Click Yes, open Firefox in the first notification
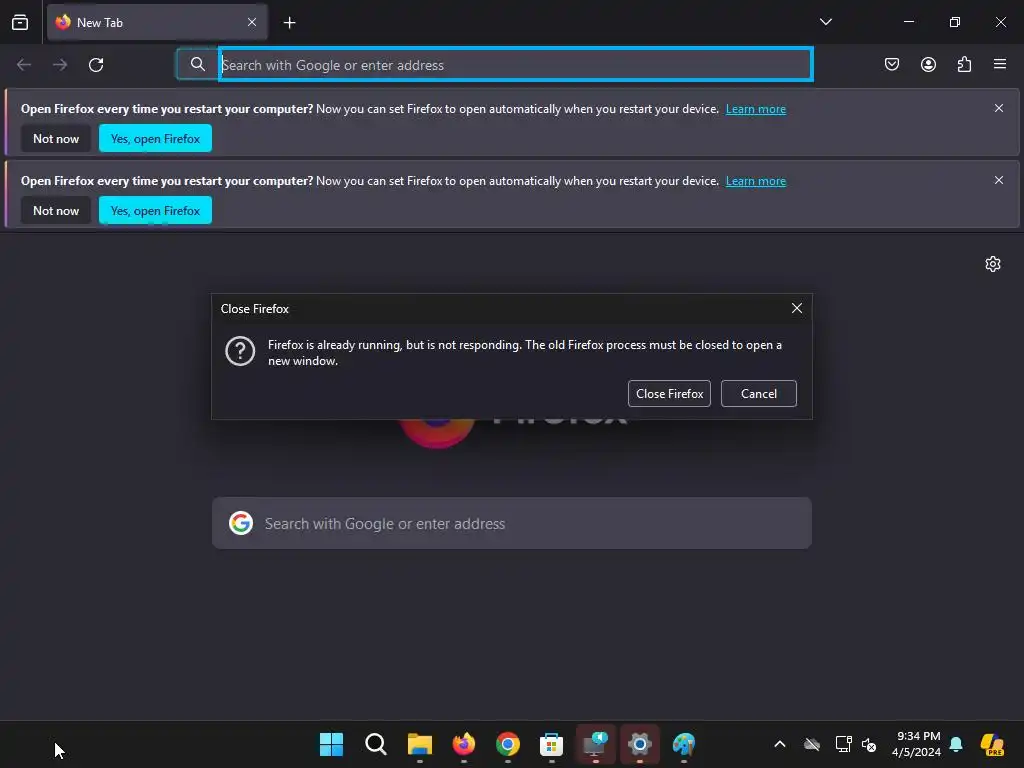This screenshot has height=768, width=1024. click(155, 138)
